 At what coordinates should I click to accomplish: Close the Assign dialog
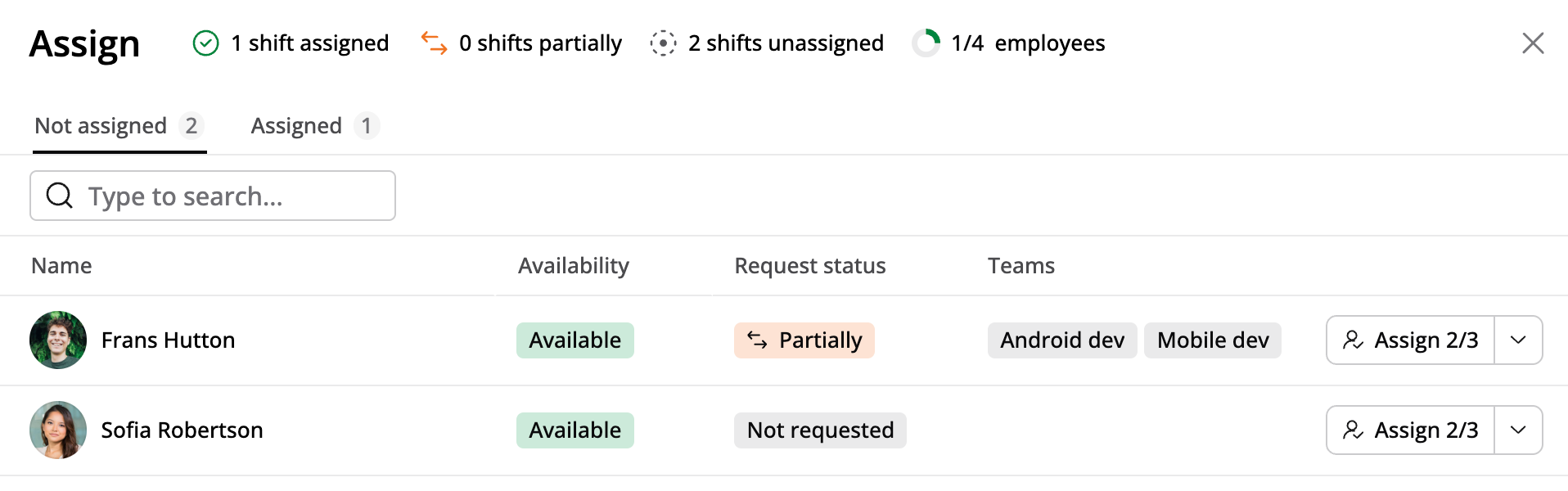[1533, 43]
